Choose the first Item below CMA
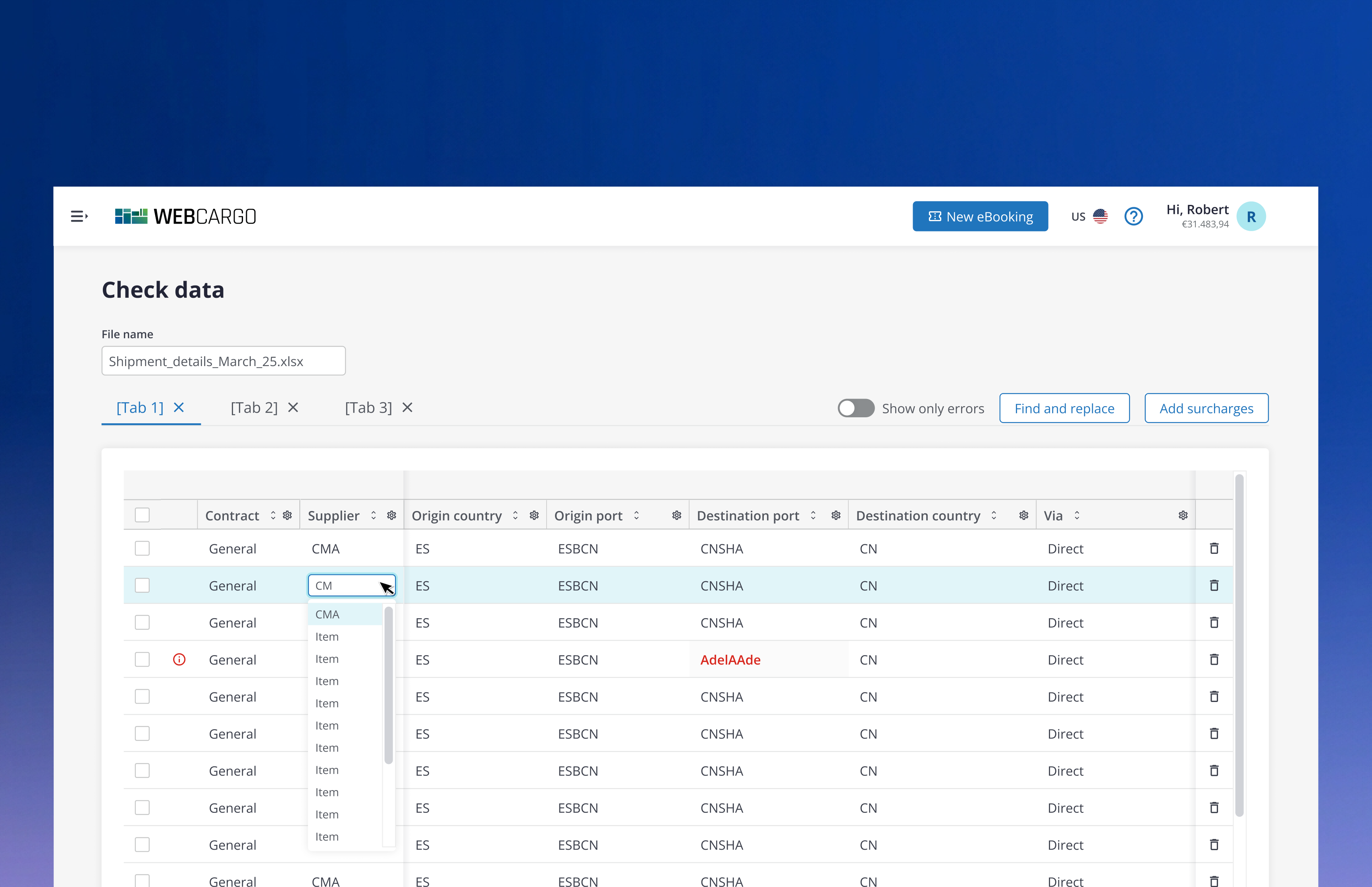Viewport: 1372px width, 887px height. (345, 637)
